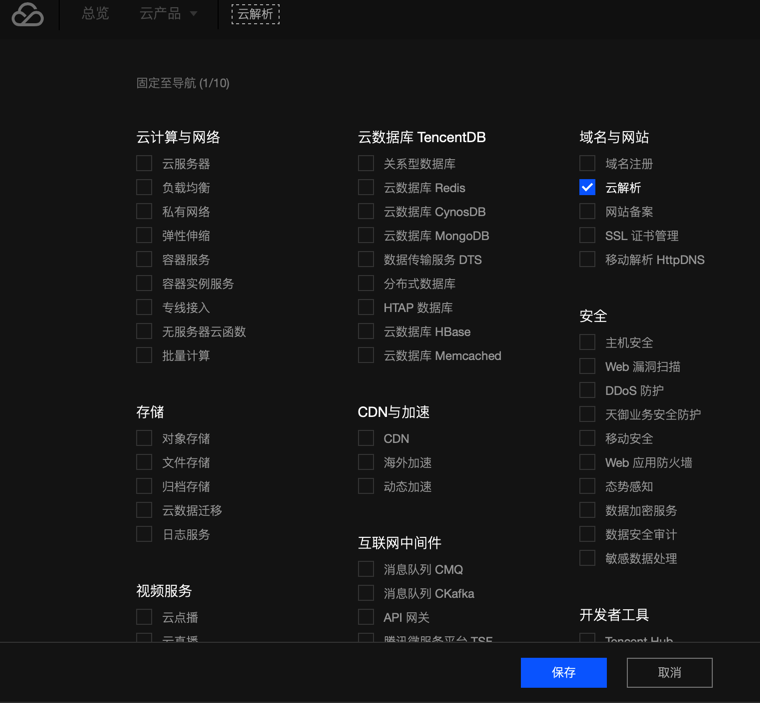Tick the 移动安全 checkbox
760x703 pixels.
point(587,438)
